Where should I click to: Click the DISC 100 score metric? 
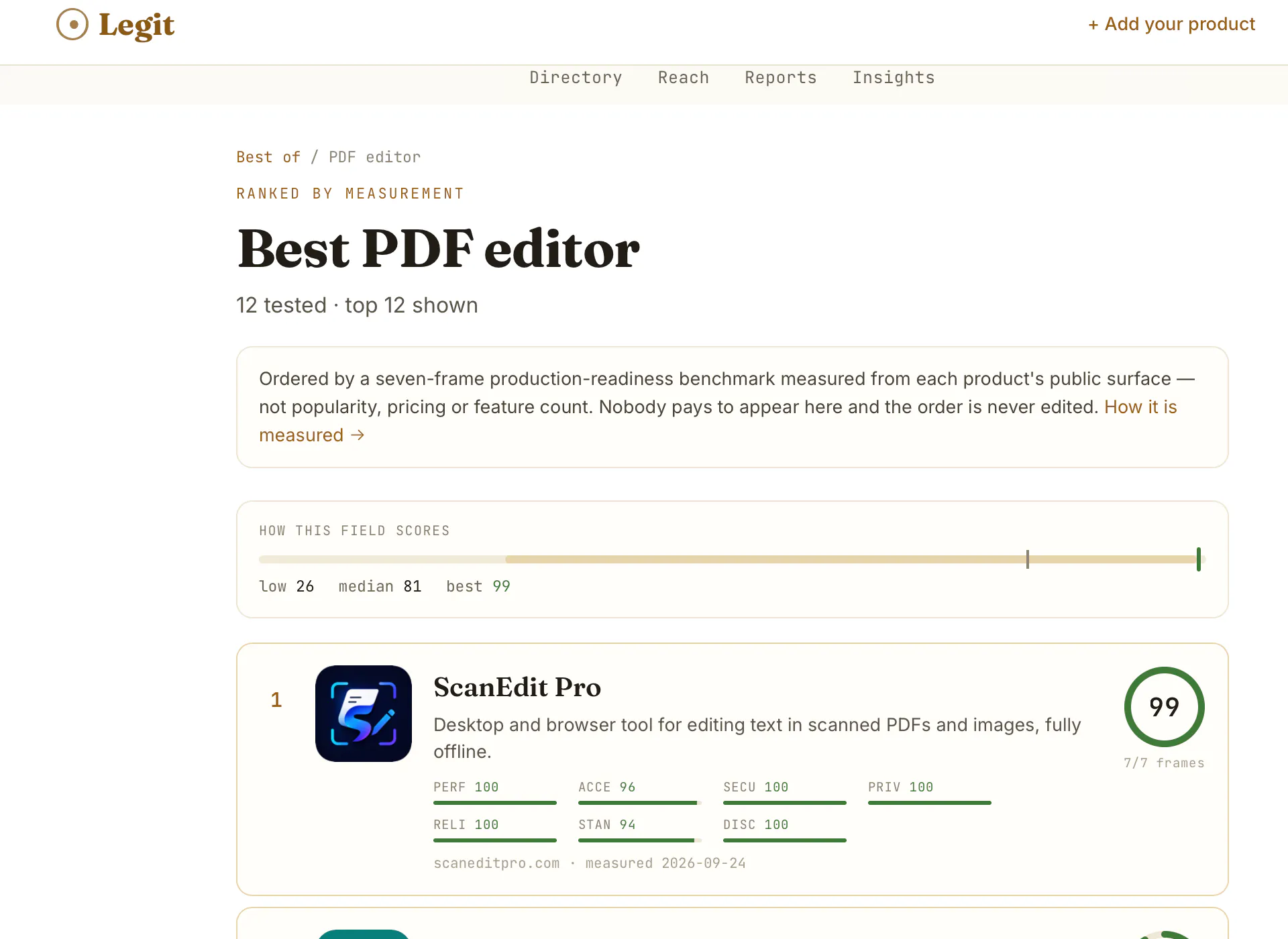pyautogui.click(x=785, y=830)
